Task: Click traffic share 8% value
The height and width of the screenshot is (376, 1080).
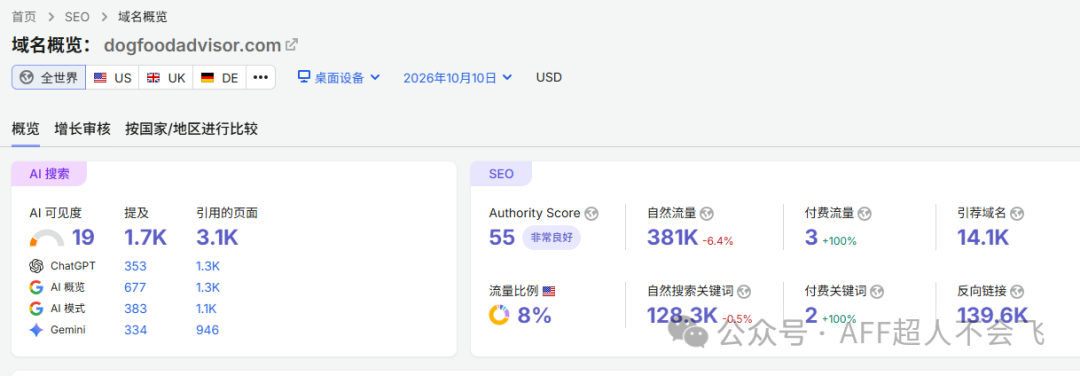Action: [x=534, y=315]
